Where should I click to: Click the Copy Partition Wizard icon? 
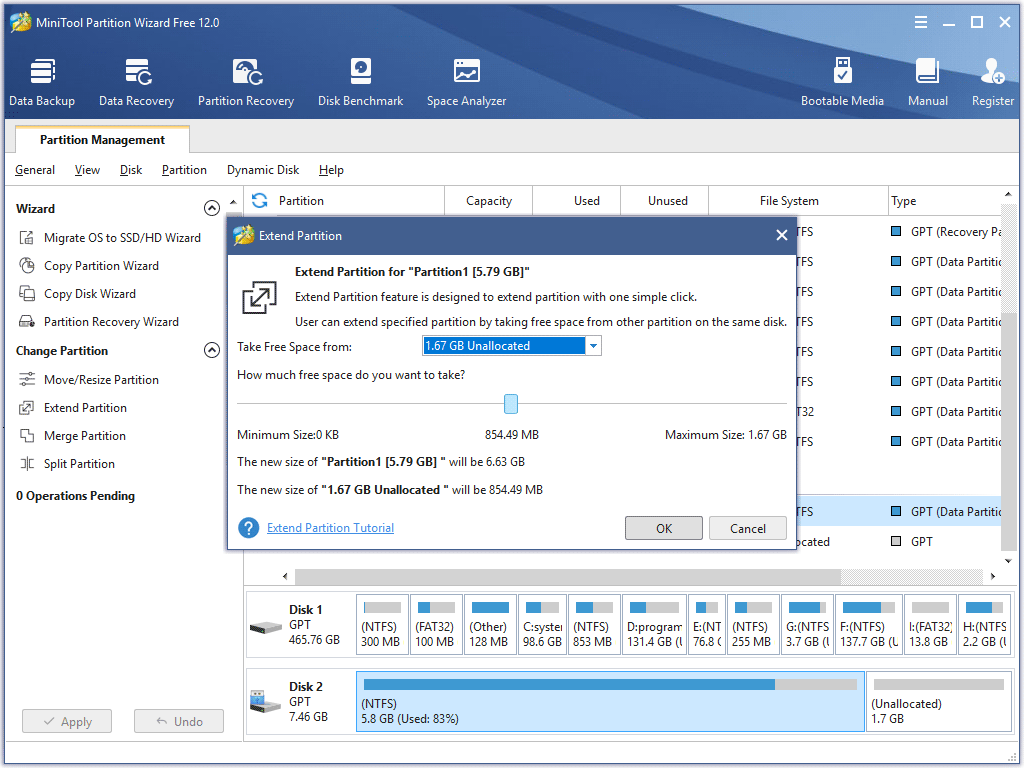27,266
